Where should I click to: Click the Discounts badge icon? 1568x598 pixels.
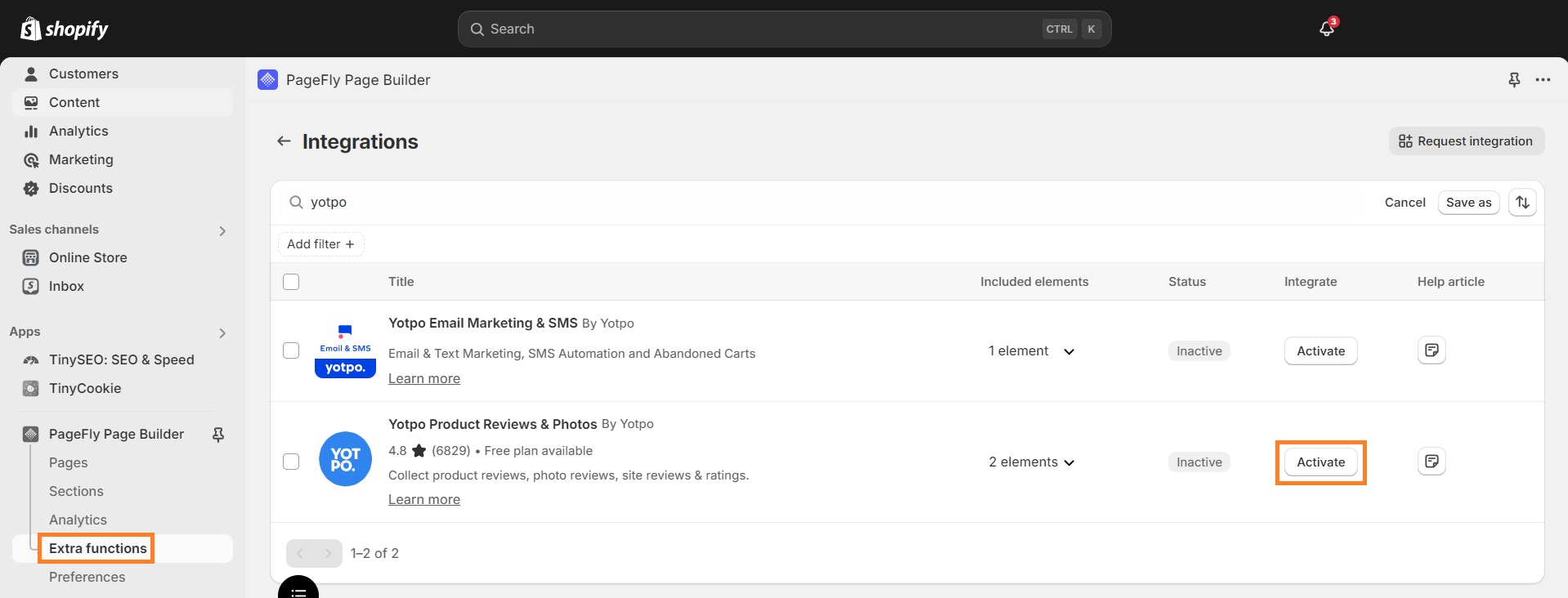[31, 188]
